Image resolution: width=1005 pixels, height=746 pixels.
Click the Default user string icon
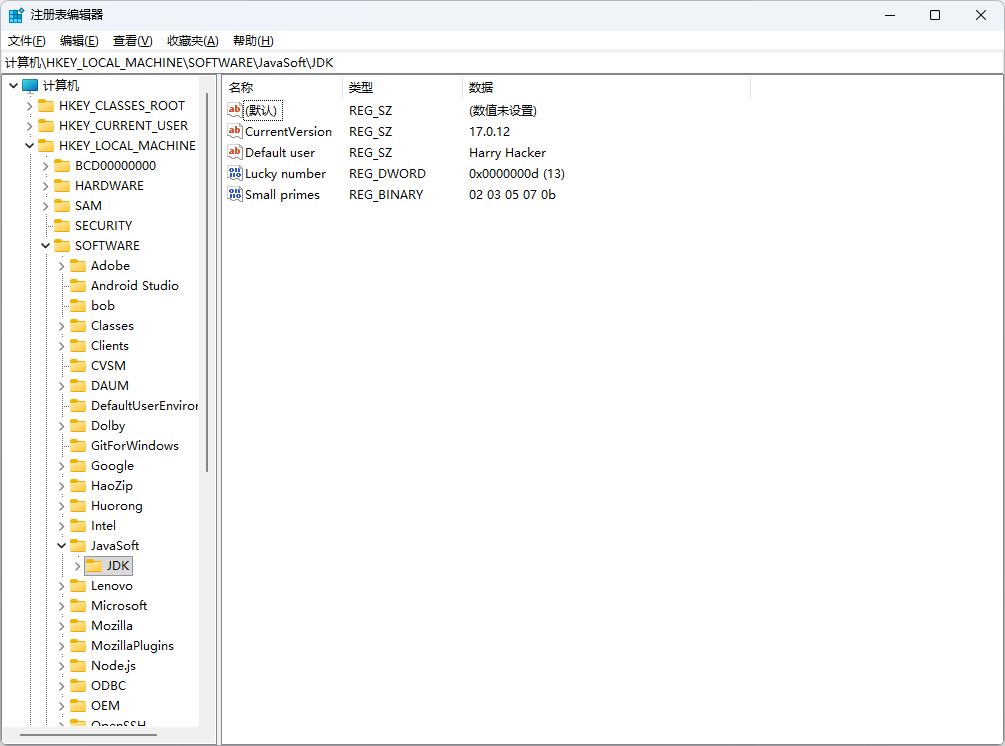pyautogui.click(x=235, y=153)
